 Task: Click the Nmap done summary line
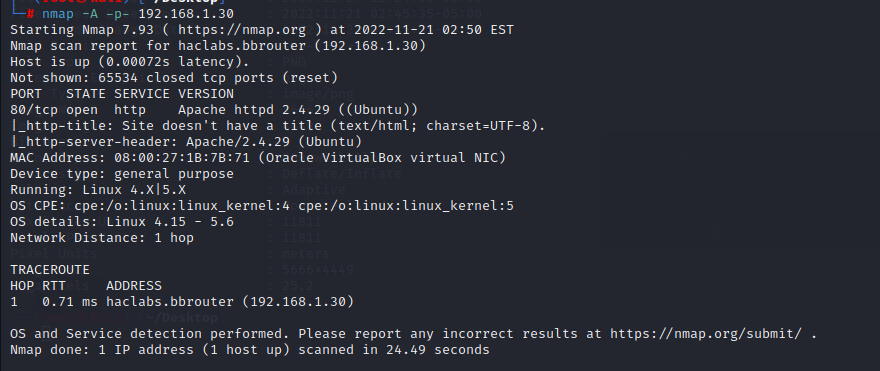pyautogui.click(x=250, y=350)
